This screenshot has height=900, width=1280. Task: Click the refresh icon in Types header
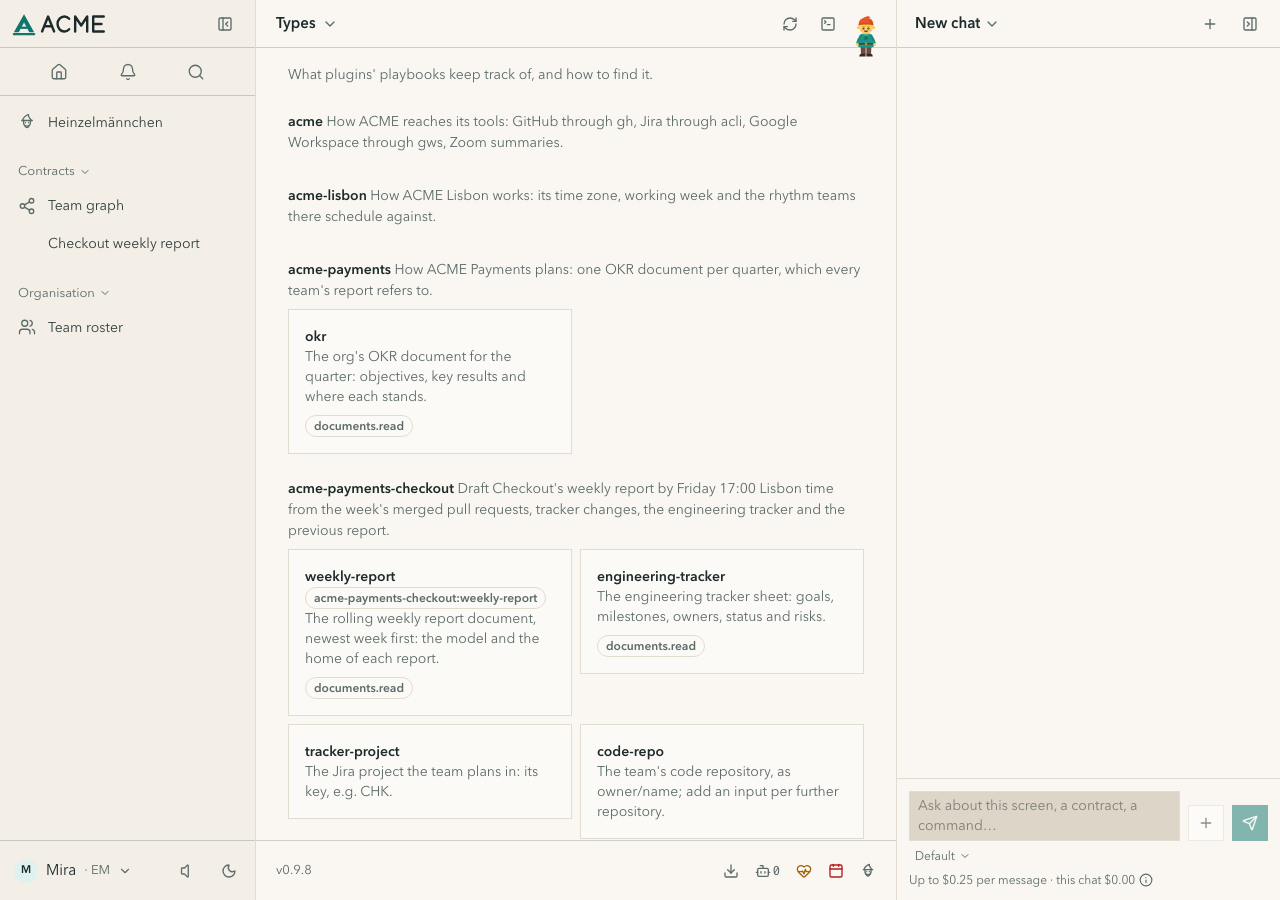[790, 24]
